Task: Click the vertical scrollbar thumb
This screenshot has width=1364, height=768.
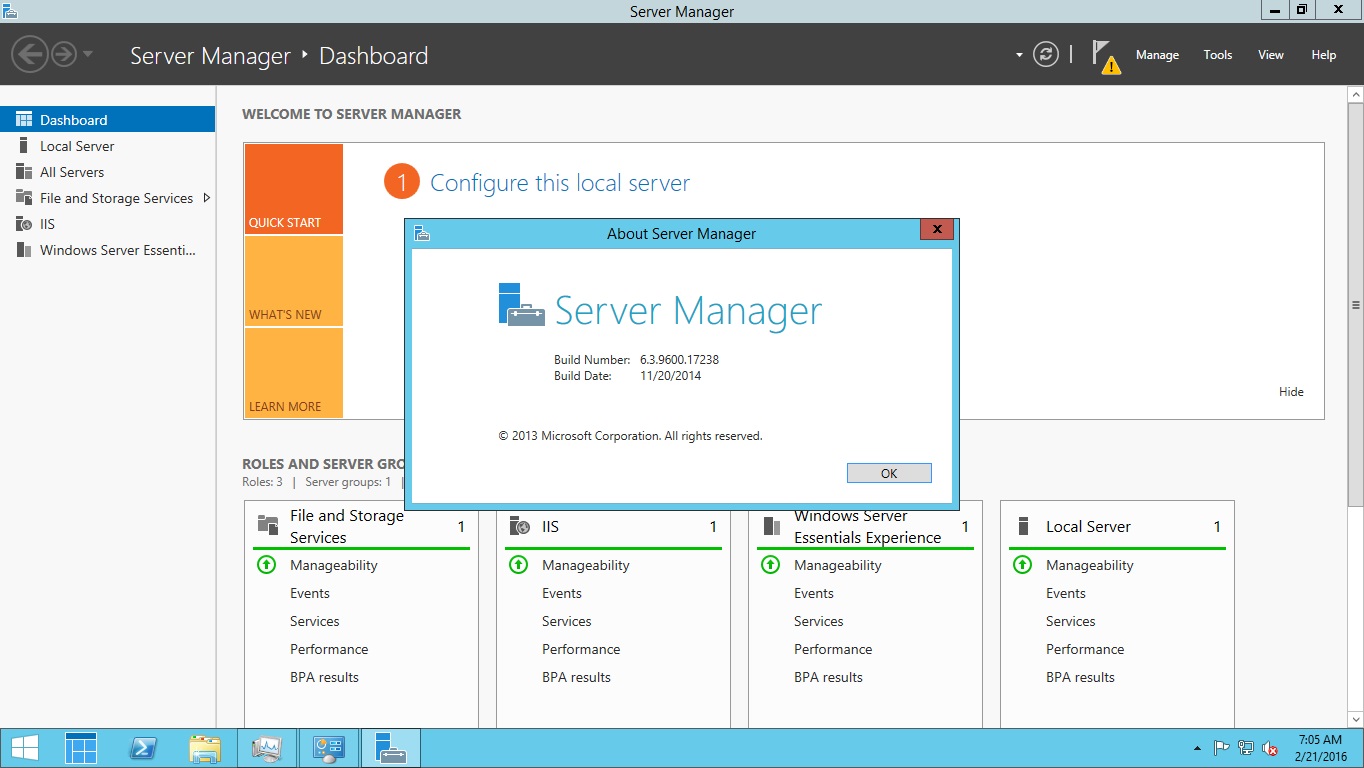Action: 1355,305
